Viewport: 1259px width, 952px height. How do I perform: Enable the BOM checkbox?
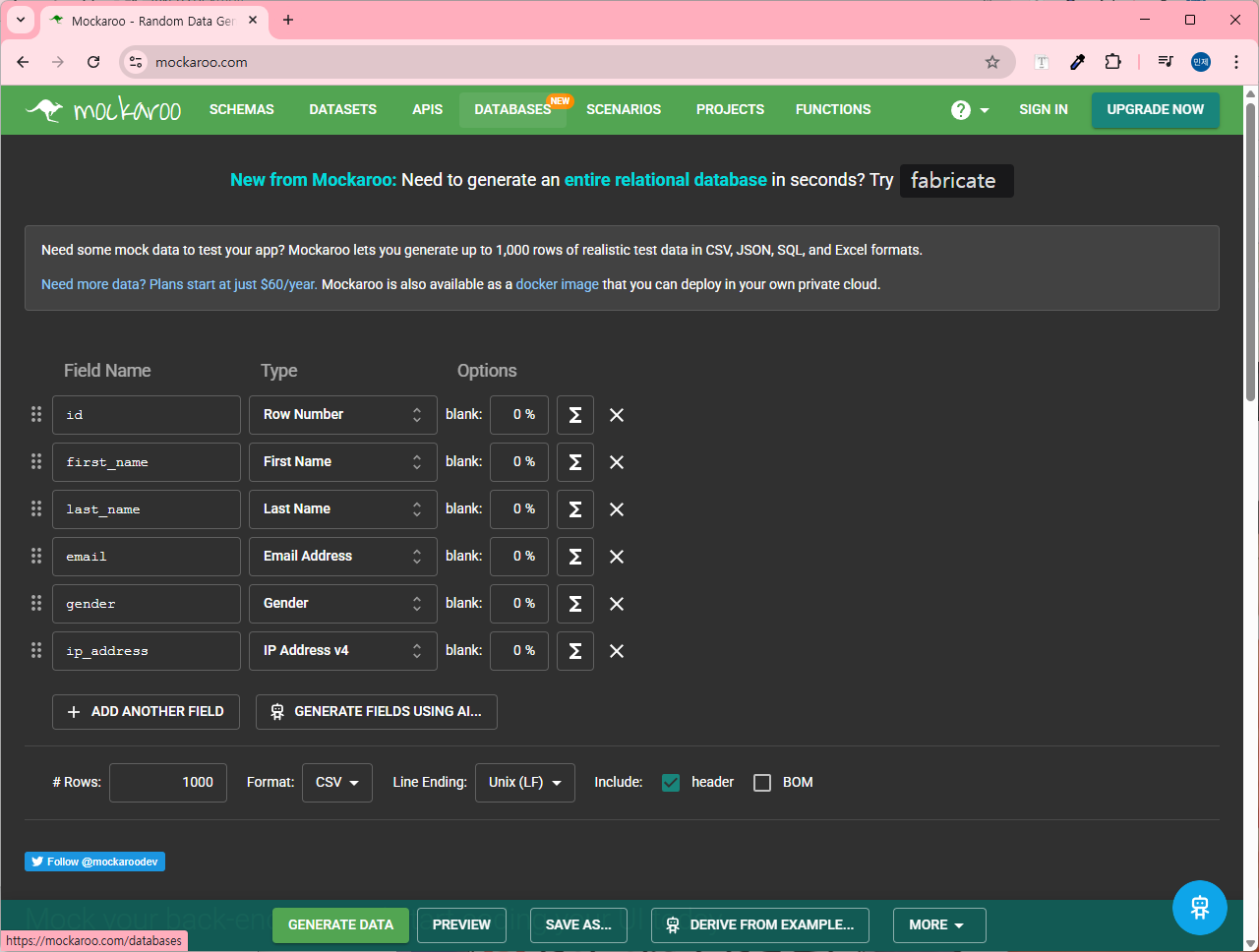(x=762, y=783)
